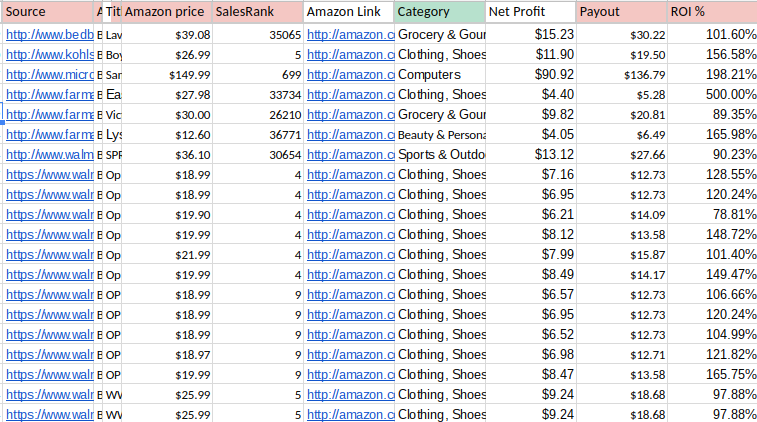Open Amazon link in the Computers row

pyautogui.click(x=350, y=74)
